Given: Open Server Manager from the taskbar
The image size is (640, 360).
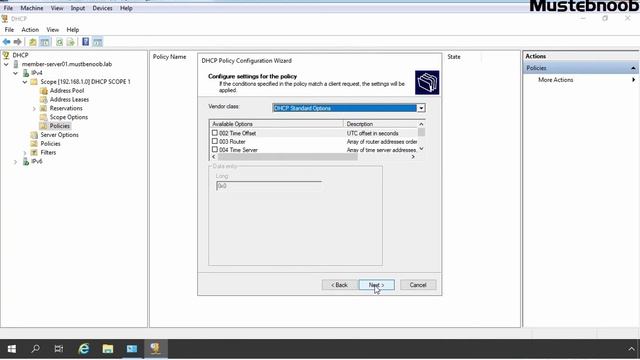Looking at the screenshot, I should (x=131, y=349).
